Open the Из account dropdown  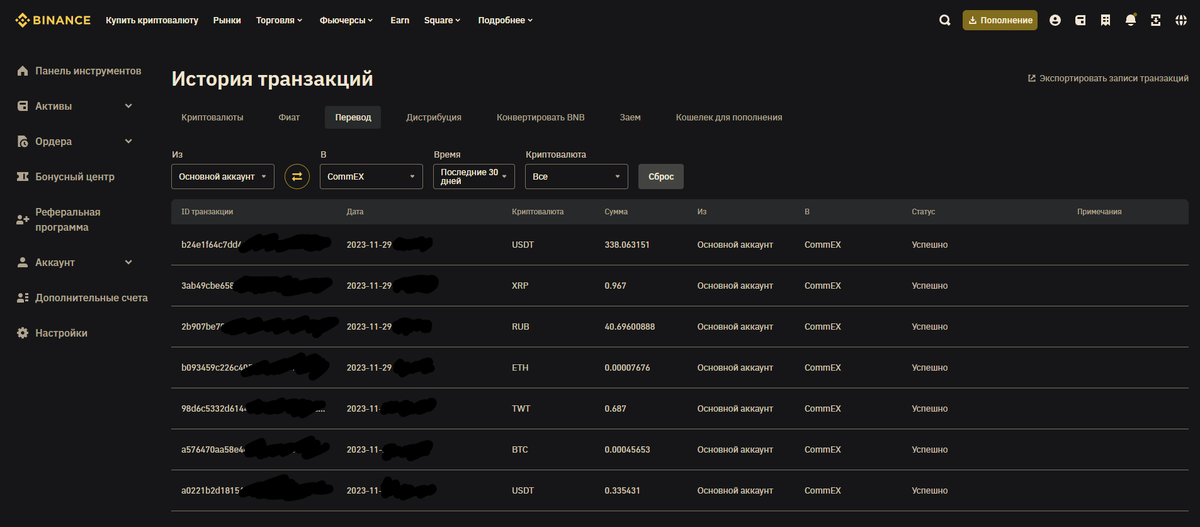(x=223, y=177)
